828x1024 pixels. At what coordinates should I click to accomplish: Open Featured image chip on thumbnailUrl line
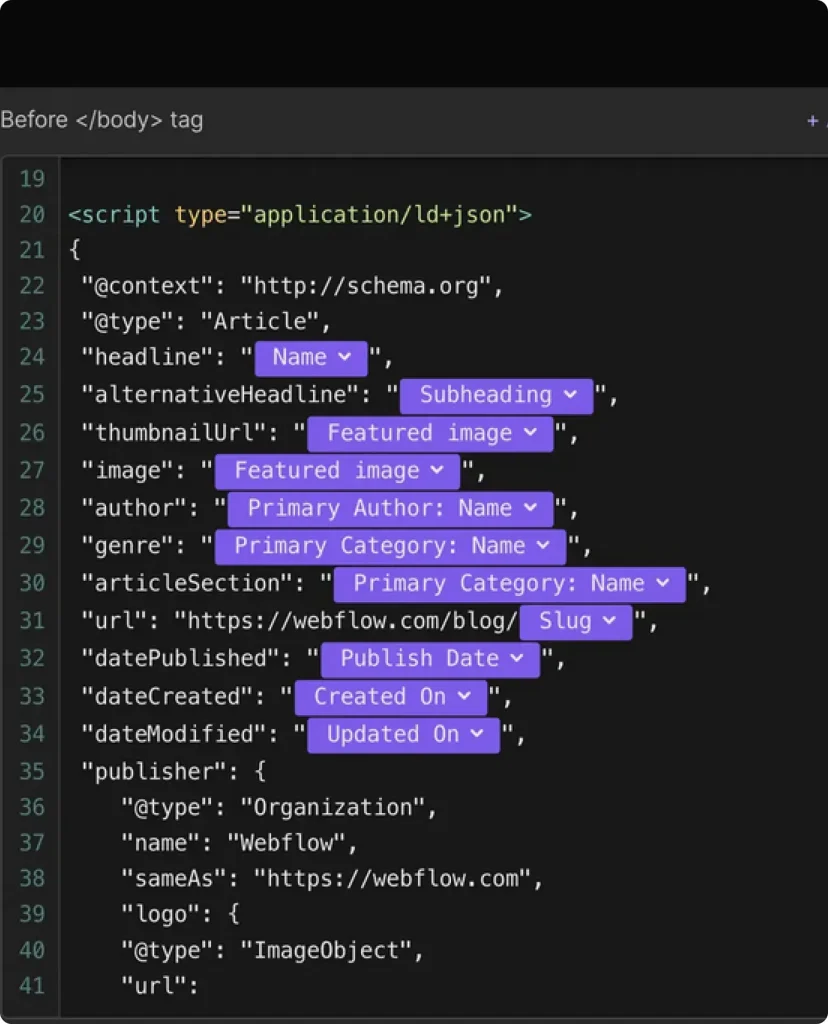[x=430, y=433]
